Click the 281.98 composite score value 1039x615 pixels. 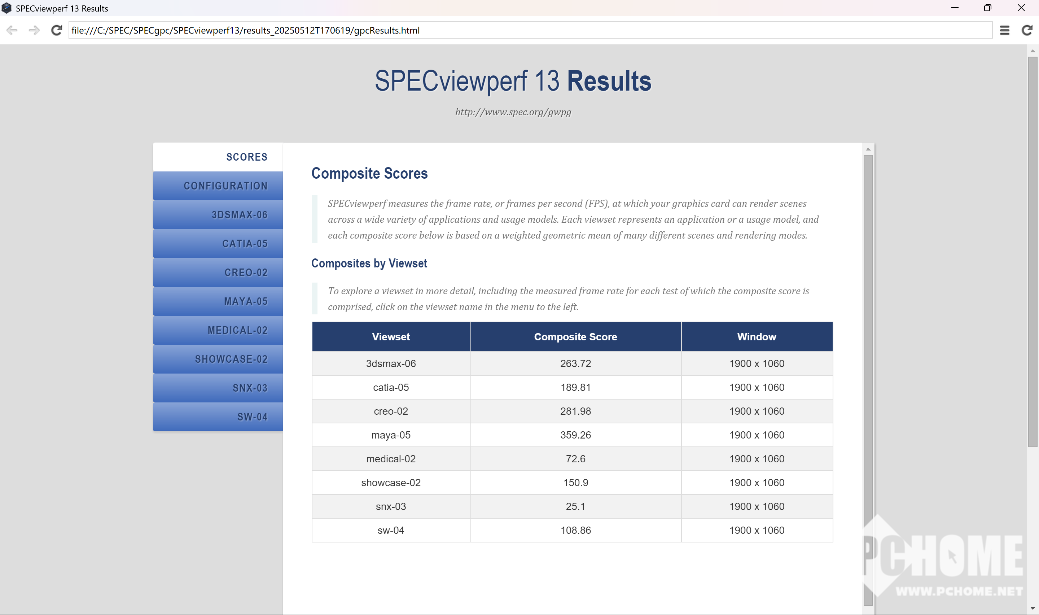pyautogui.click(x=575, y=412)
